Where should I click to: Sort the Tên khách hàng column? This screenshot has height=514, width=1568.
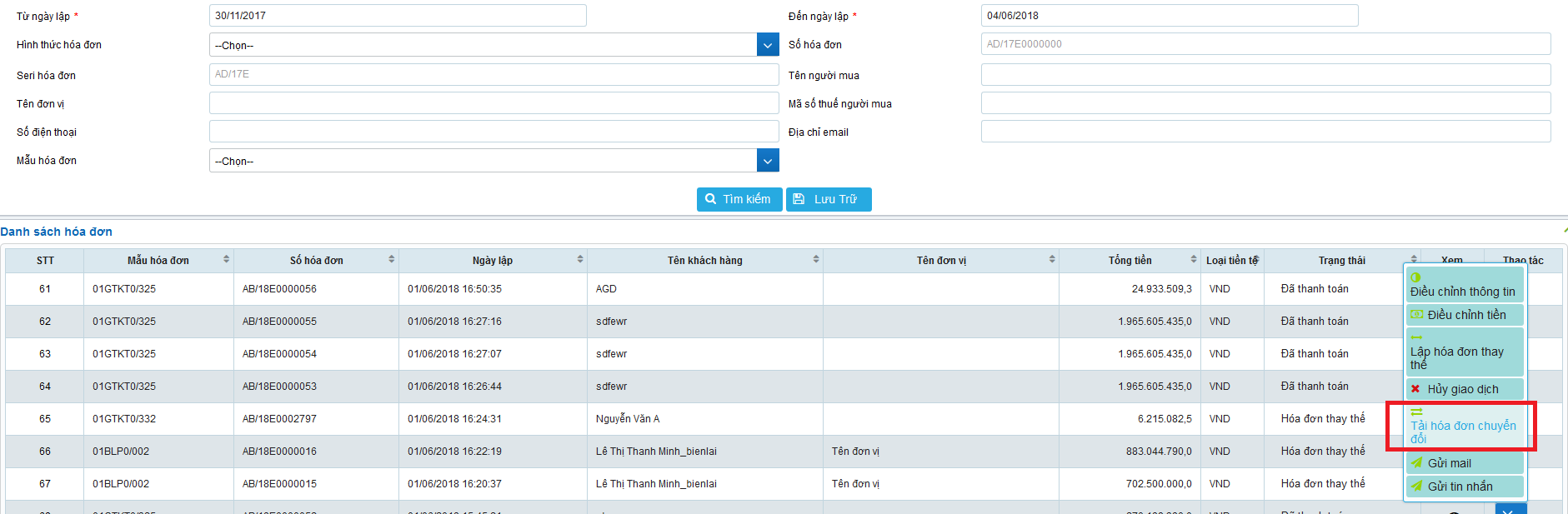tap(816, 260)
